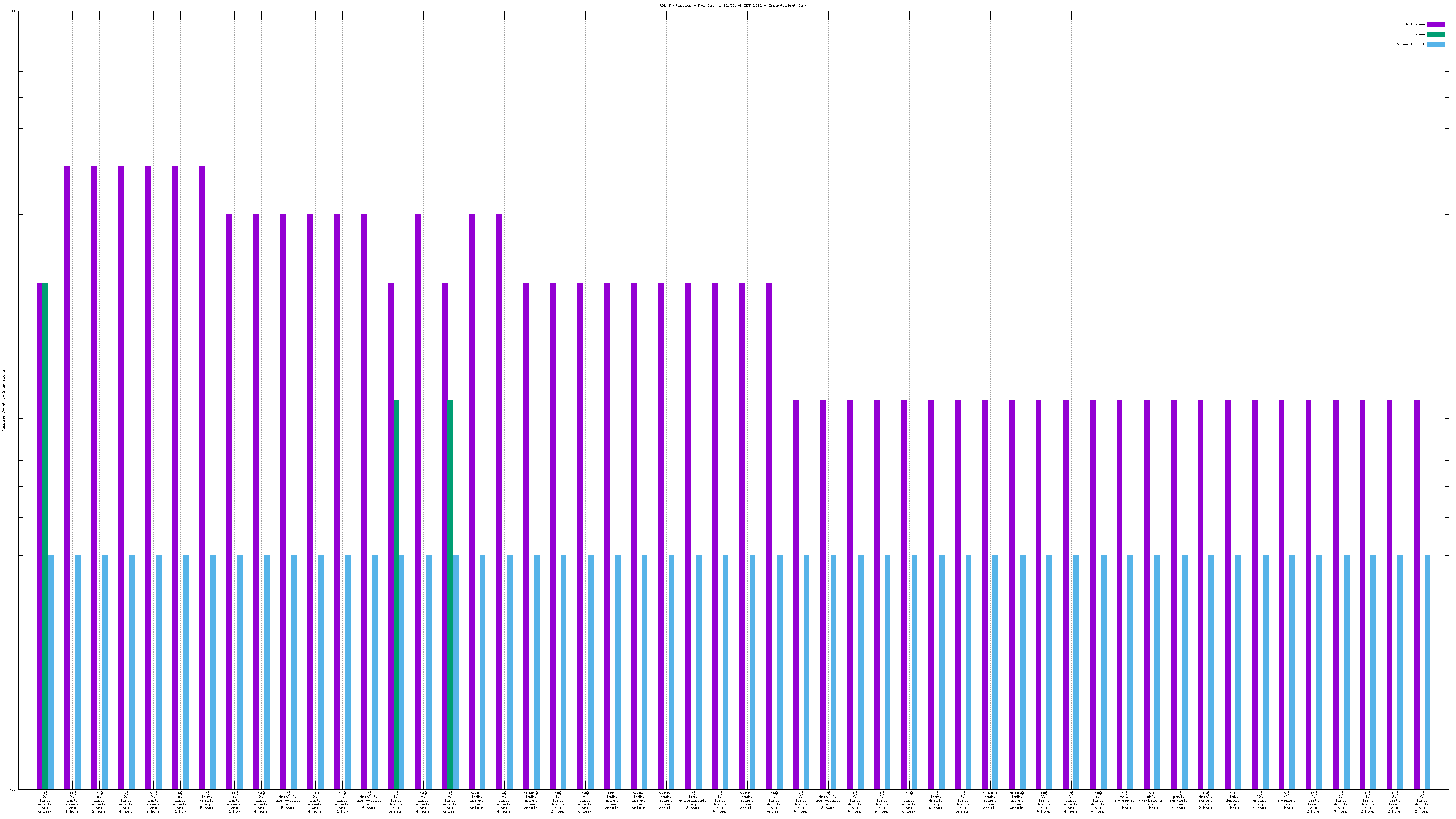The height and width of the screenshot is (819, 1456).
Task: Click the ubl.unsubscore.com axis label
Action: pos(1151,800)
